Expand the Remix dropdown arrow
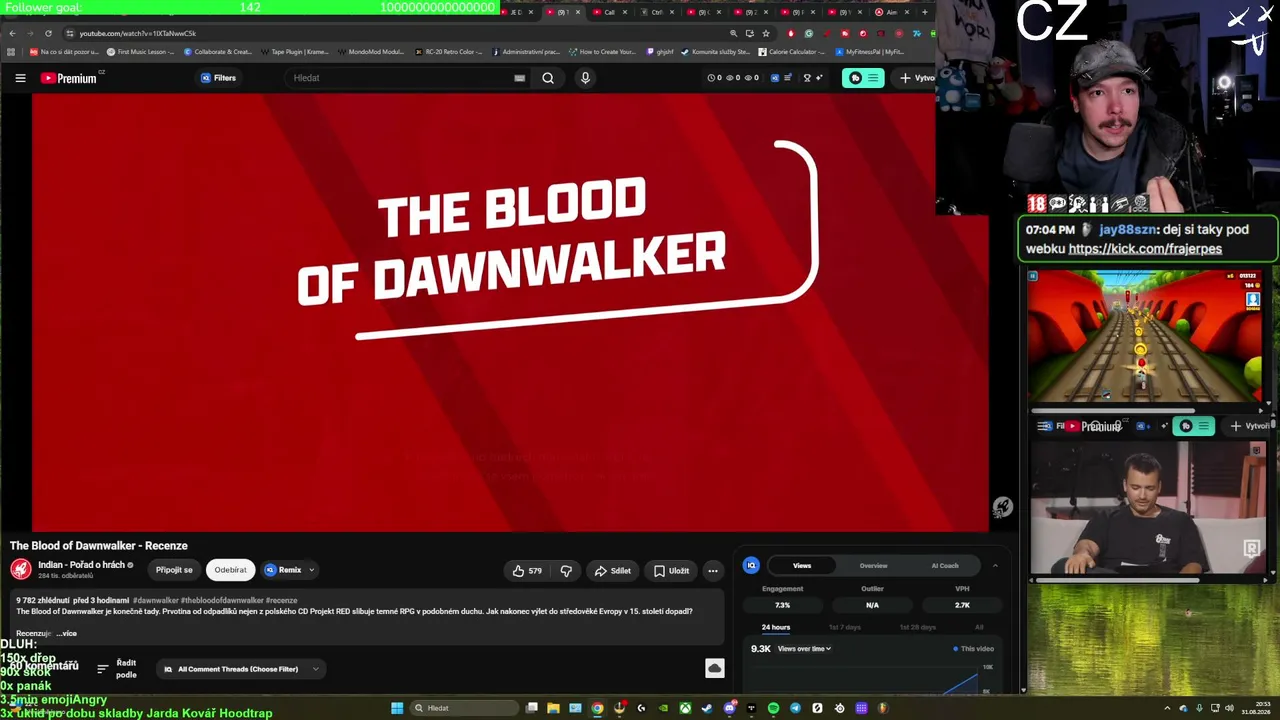Screen dimensions: 1280x720 [311, 570]
